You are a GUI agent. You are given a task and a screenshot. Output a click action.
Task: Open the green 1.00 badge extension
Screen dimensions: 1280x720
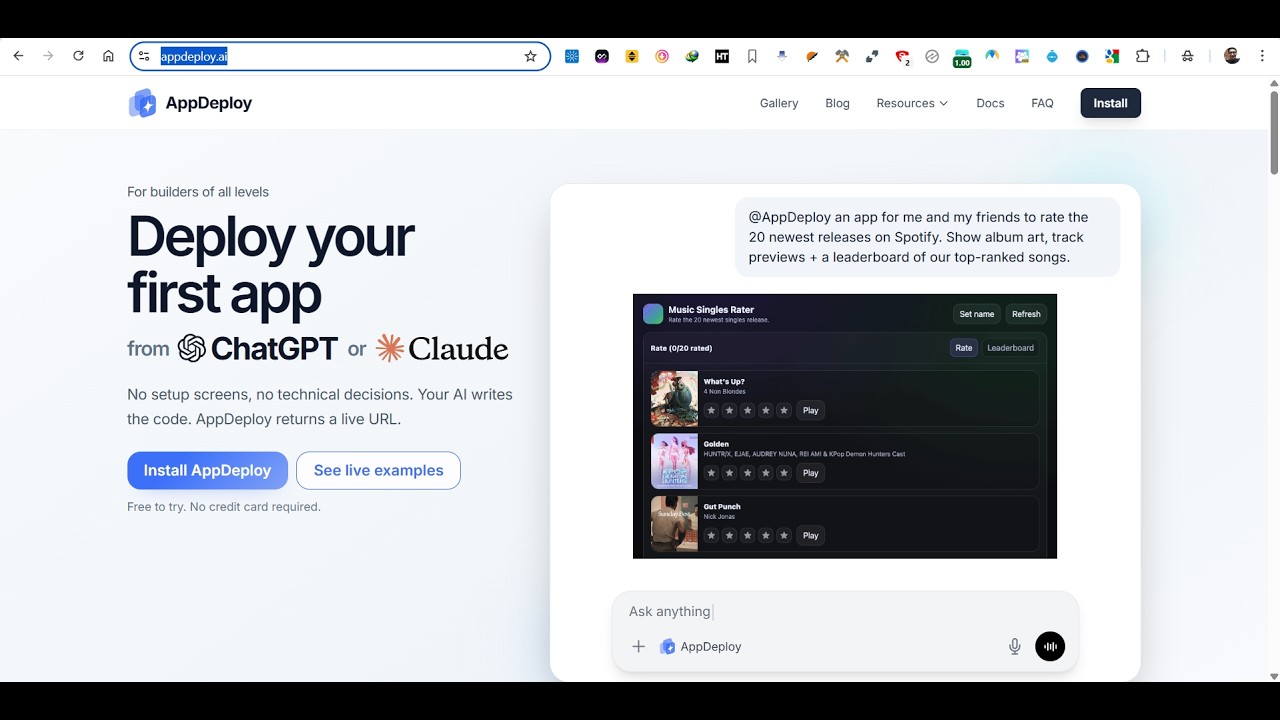pos(962,58)
